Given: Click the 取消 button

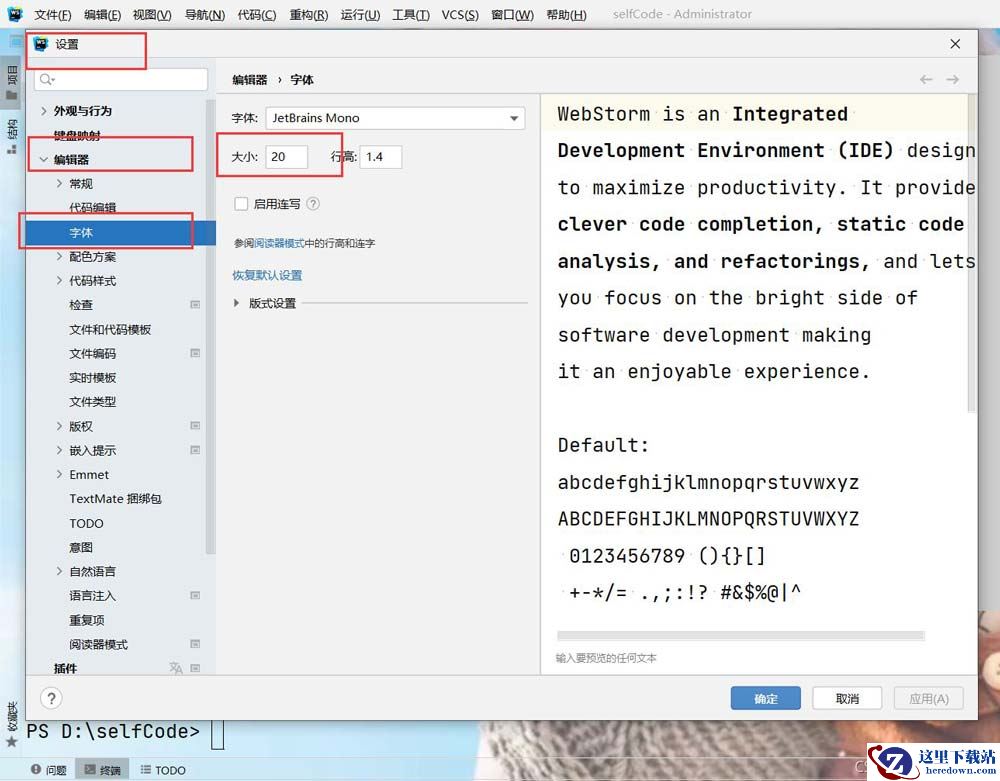Looking at the screenshot, I should click(848, 699).
